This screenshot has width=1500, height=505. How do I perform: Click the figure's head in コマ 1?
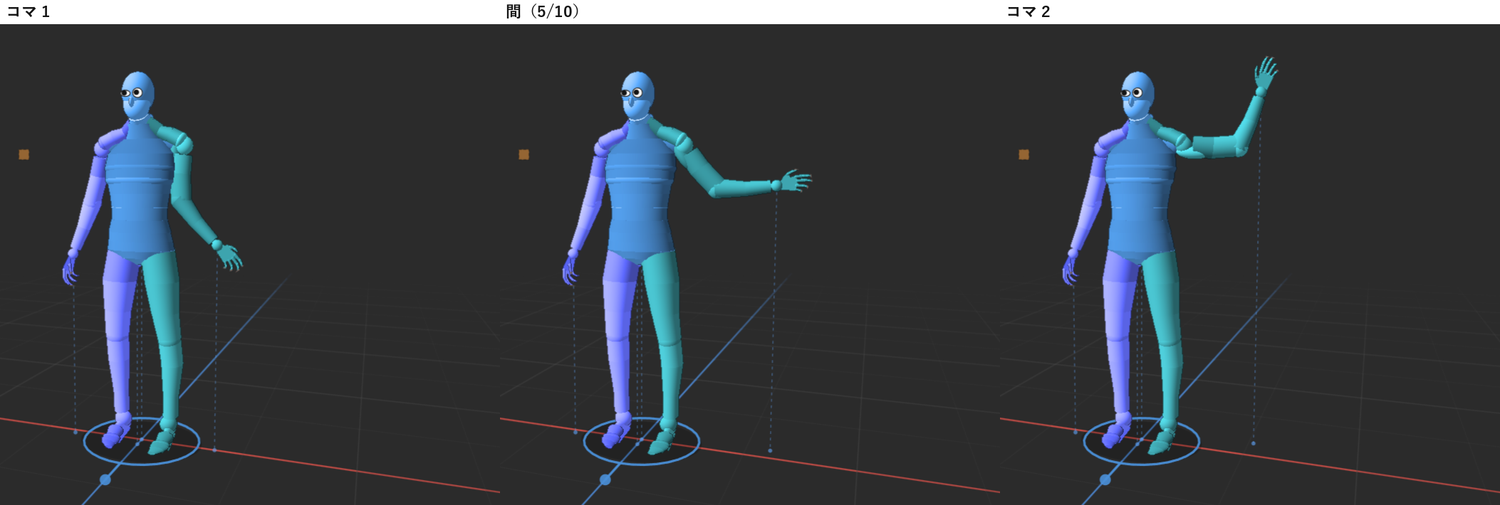click(x=138, y=95)
